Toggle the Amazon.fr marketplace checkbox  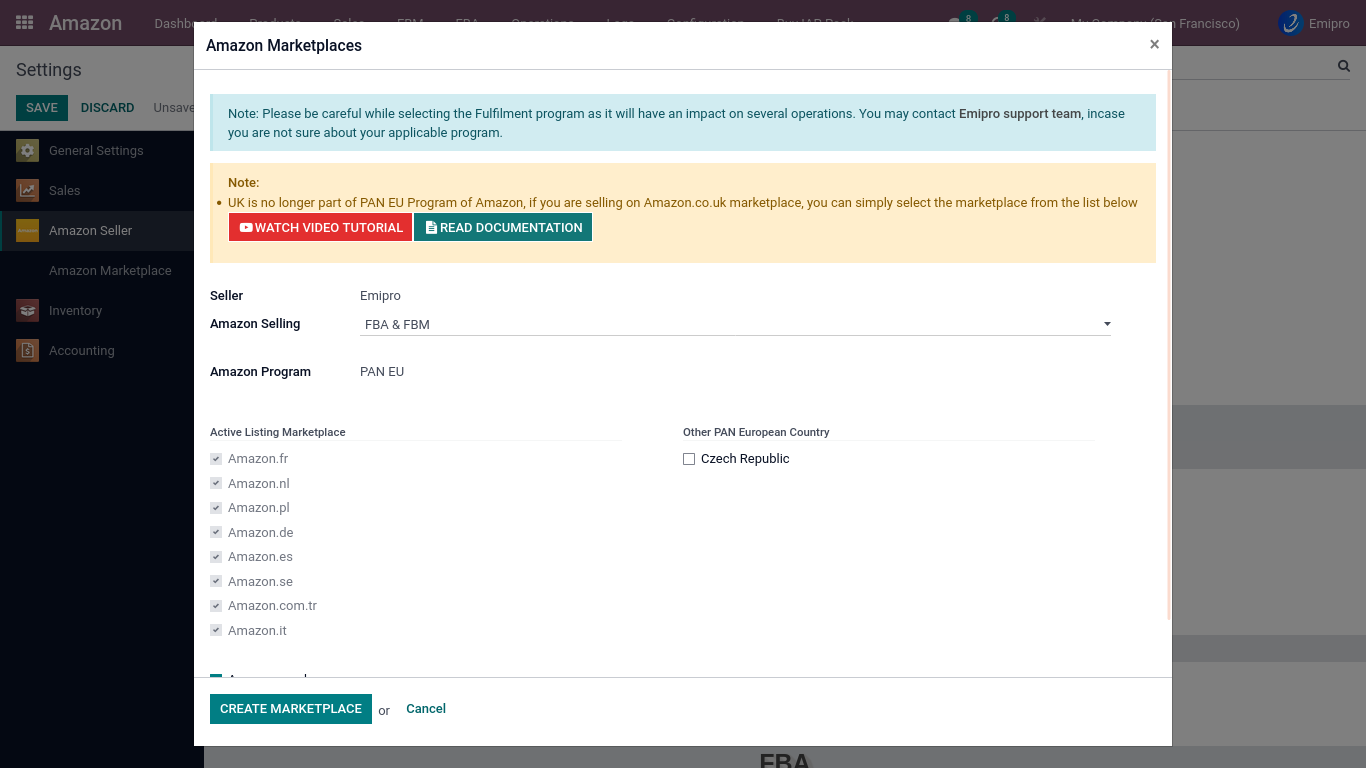(x=216, y=459)
